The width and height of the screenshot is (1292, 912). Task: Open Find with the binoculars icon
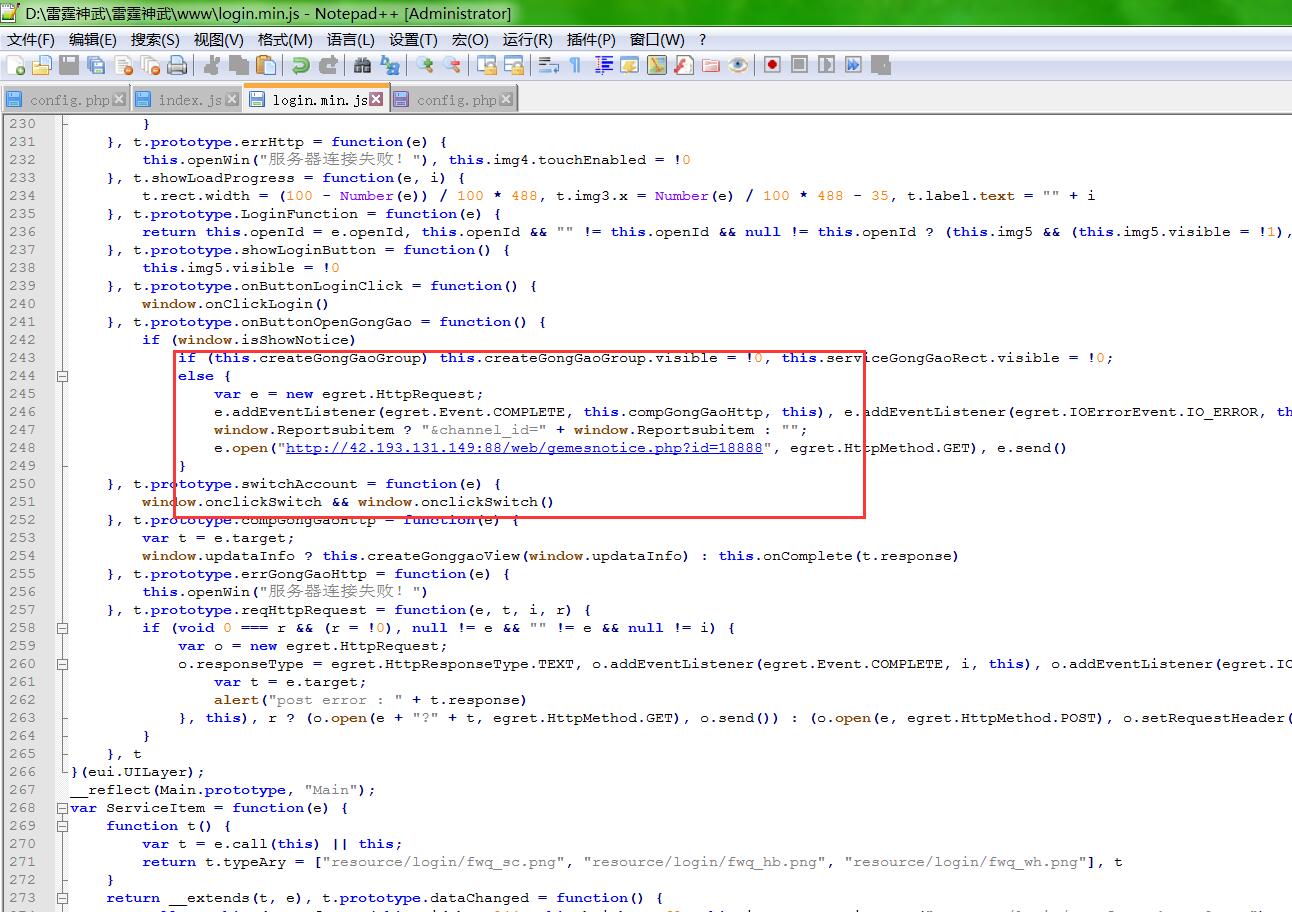click(x=362, y=66)
